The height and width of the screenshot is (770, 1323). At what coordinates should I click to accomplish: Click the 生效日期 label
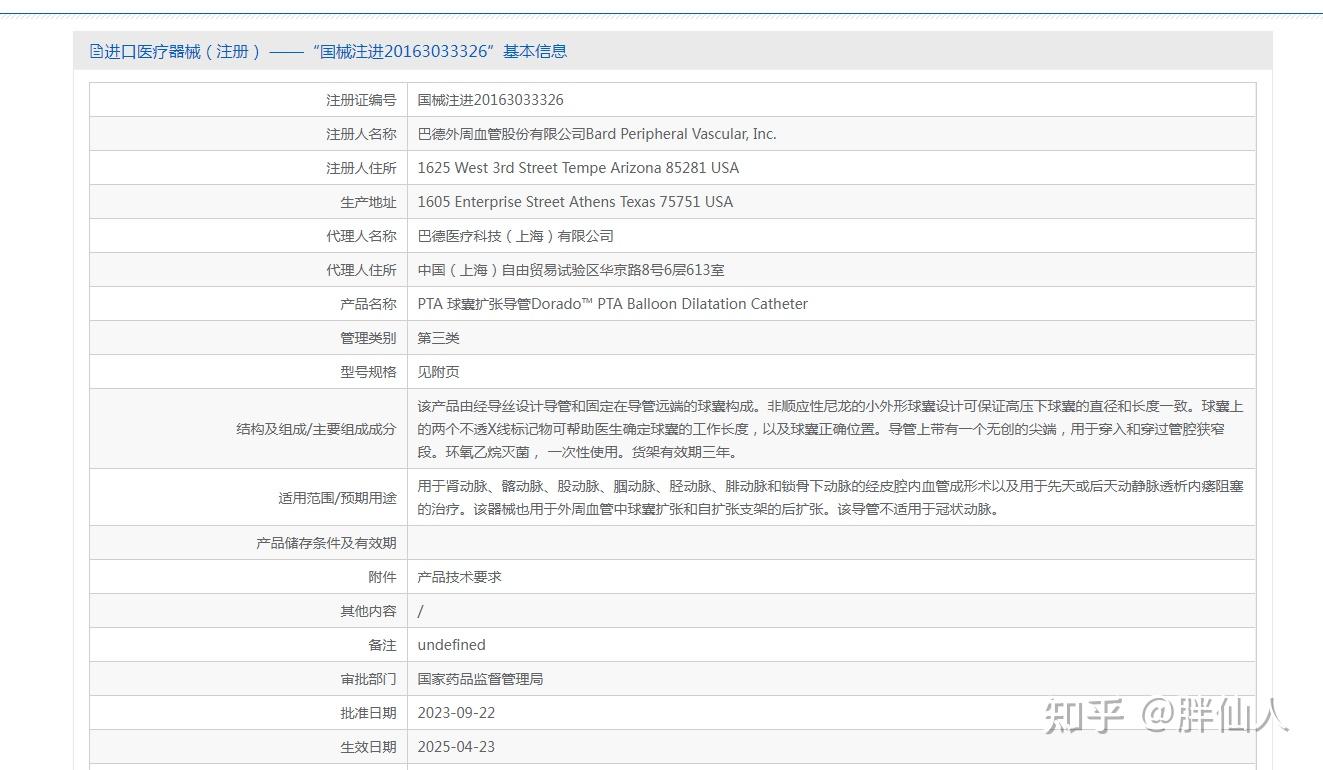(x=368, y=747)
